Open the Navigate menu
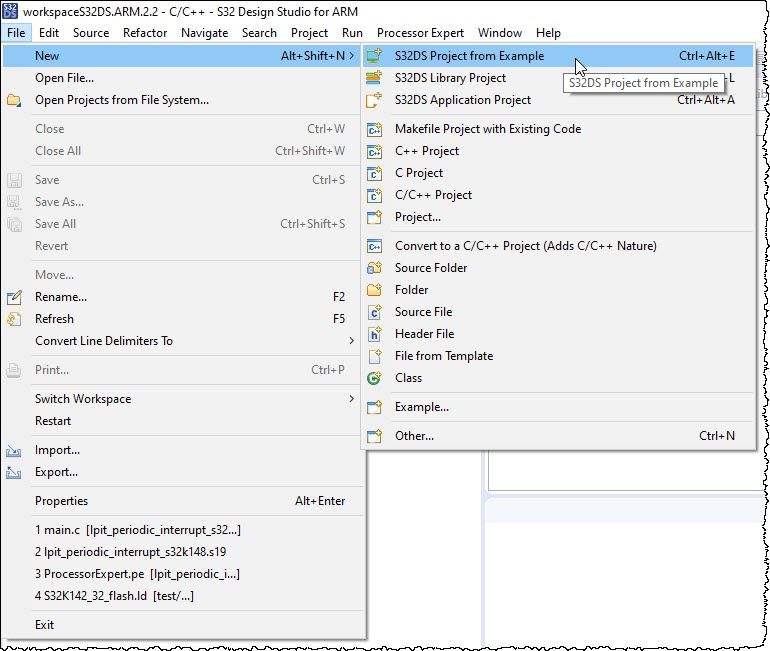 pyautogui.click(x=204, y=33)
